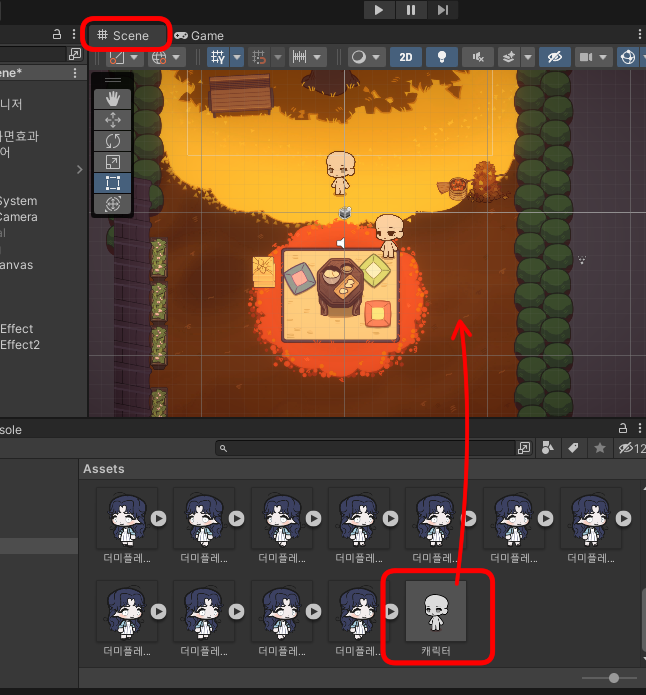The height and width of the screenshot is (695, 646).
Task: Click the audio source speaker gizmo in scene
Action: [340, 243]
